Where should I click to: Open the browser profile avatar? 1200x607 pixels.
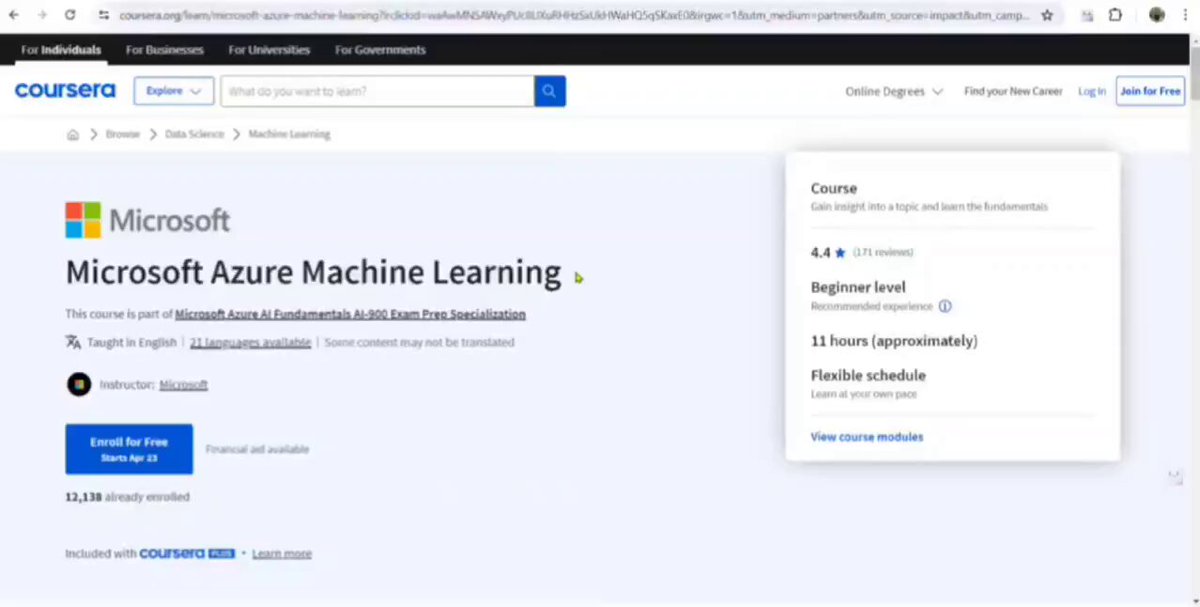click(x=1157, y=15)
